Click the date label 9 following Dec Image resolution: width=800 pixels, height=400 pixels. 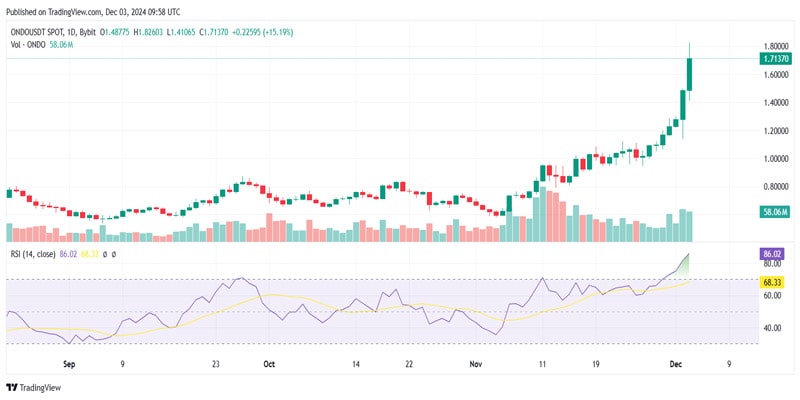tap(729, 364)
